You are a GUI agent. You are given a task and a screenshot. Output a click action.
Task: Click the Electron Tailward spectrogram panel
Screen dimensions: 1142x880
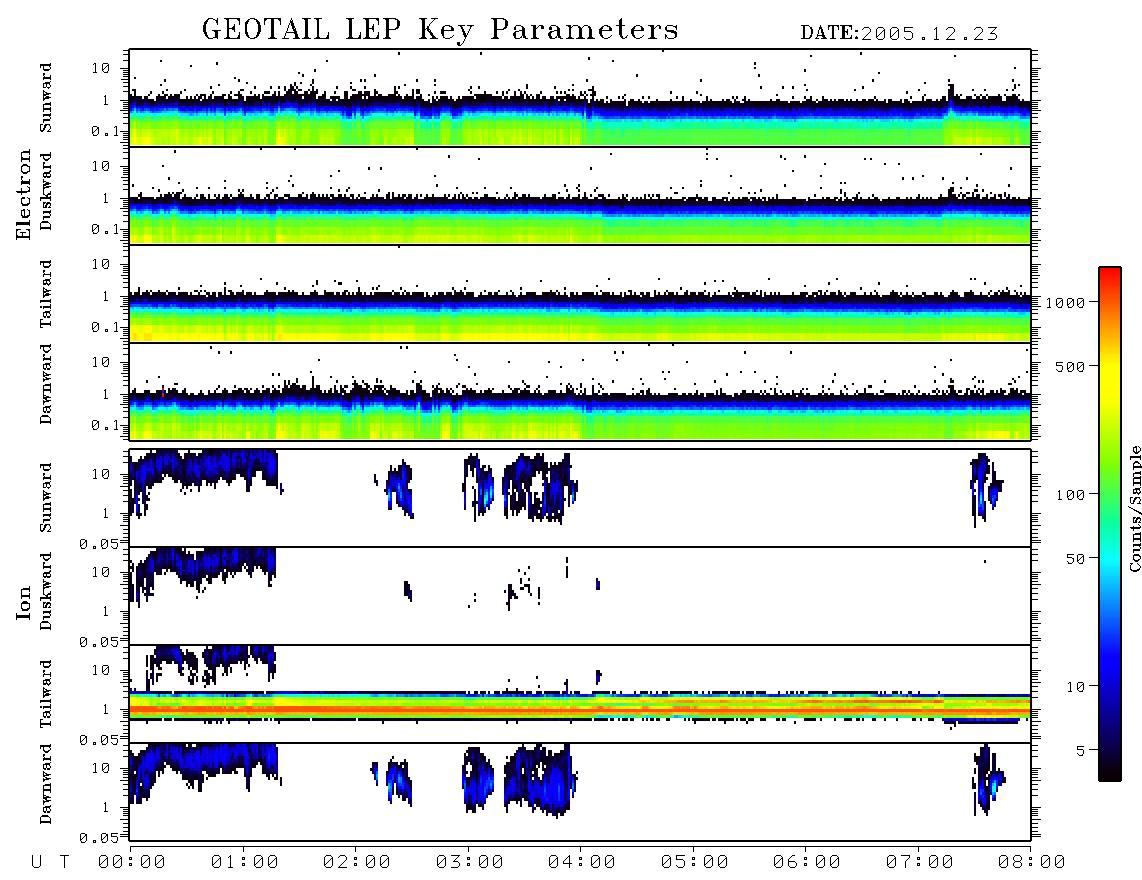coord(580,294)
